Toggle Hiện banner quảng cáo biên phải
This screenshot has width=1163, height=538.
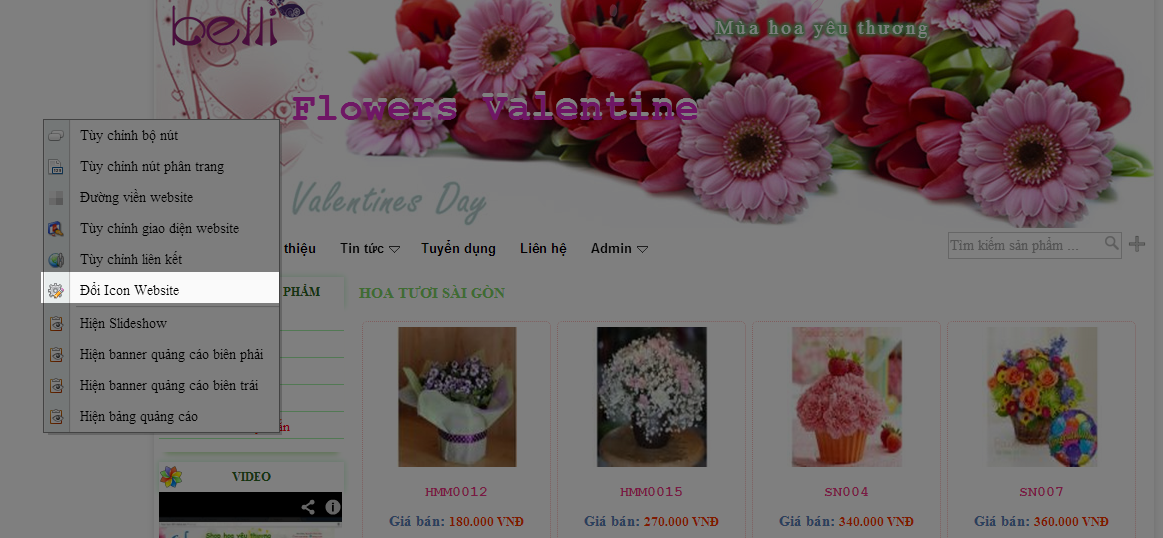(x=162, y=355)
